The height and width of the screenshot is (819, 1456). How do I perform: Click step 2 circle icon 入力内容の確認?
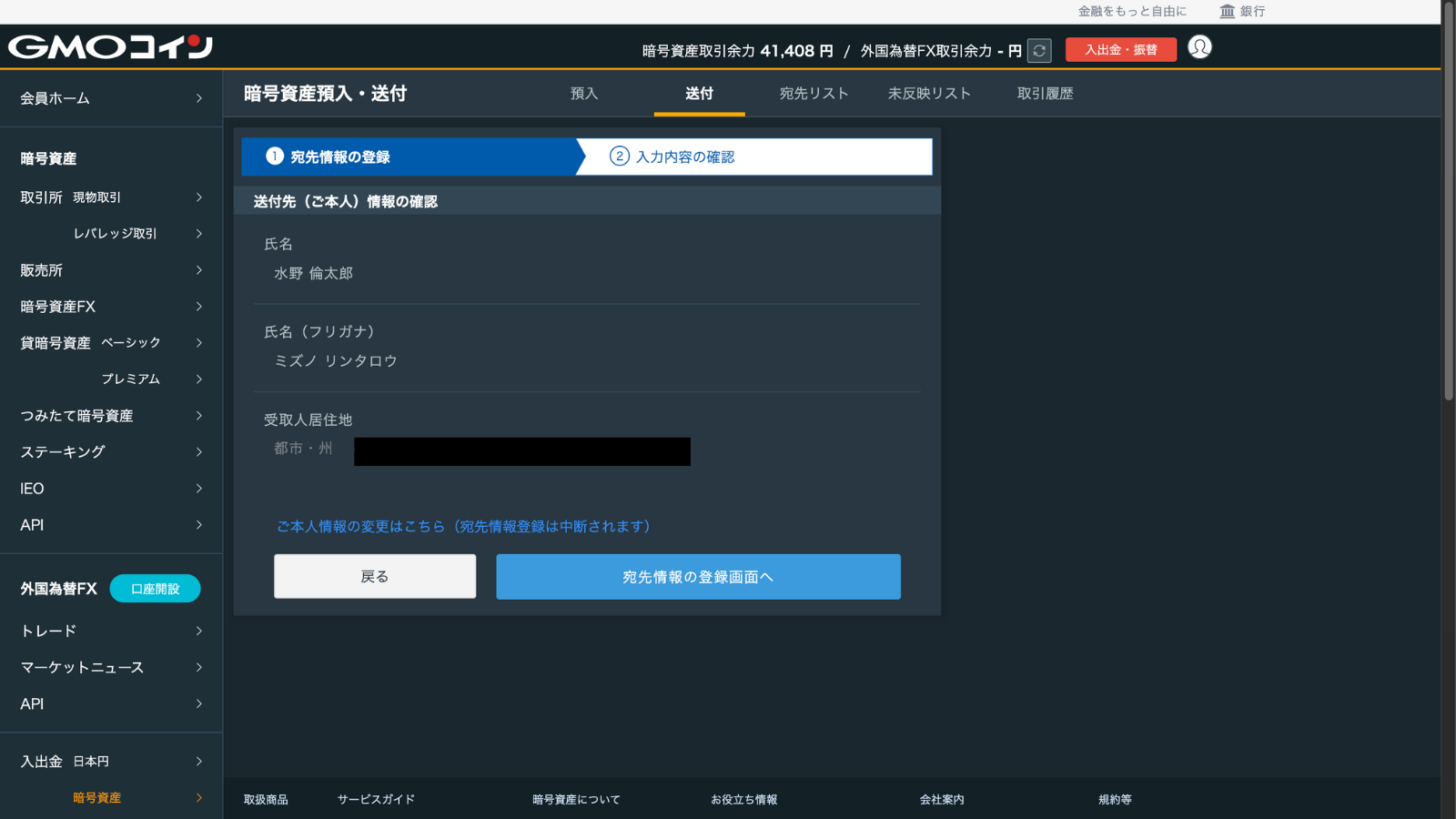619,157
